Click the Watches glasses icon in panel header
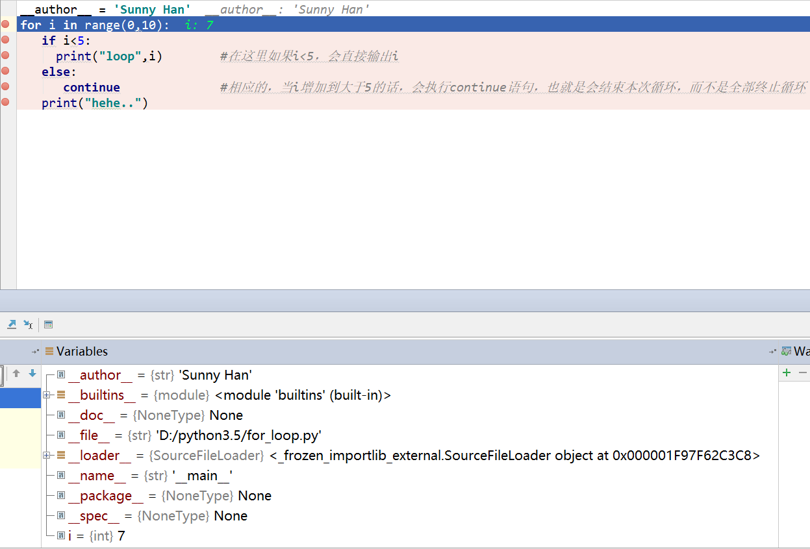This screenshot has height=549, width=810. 786,351
